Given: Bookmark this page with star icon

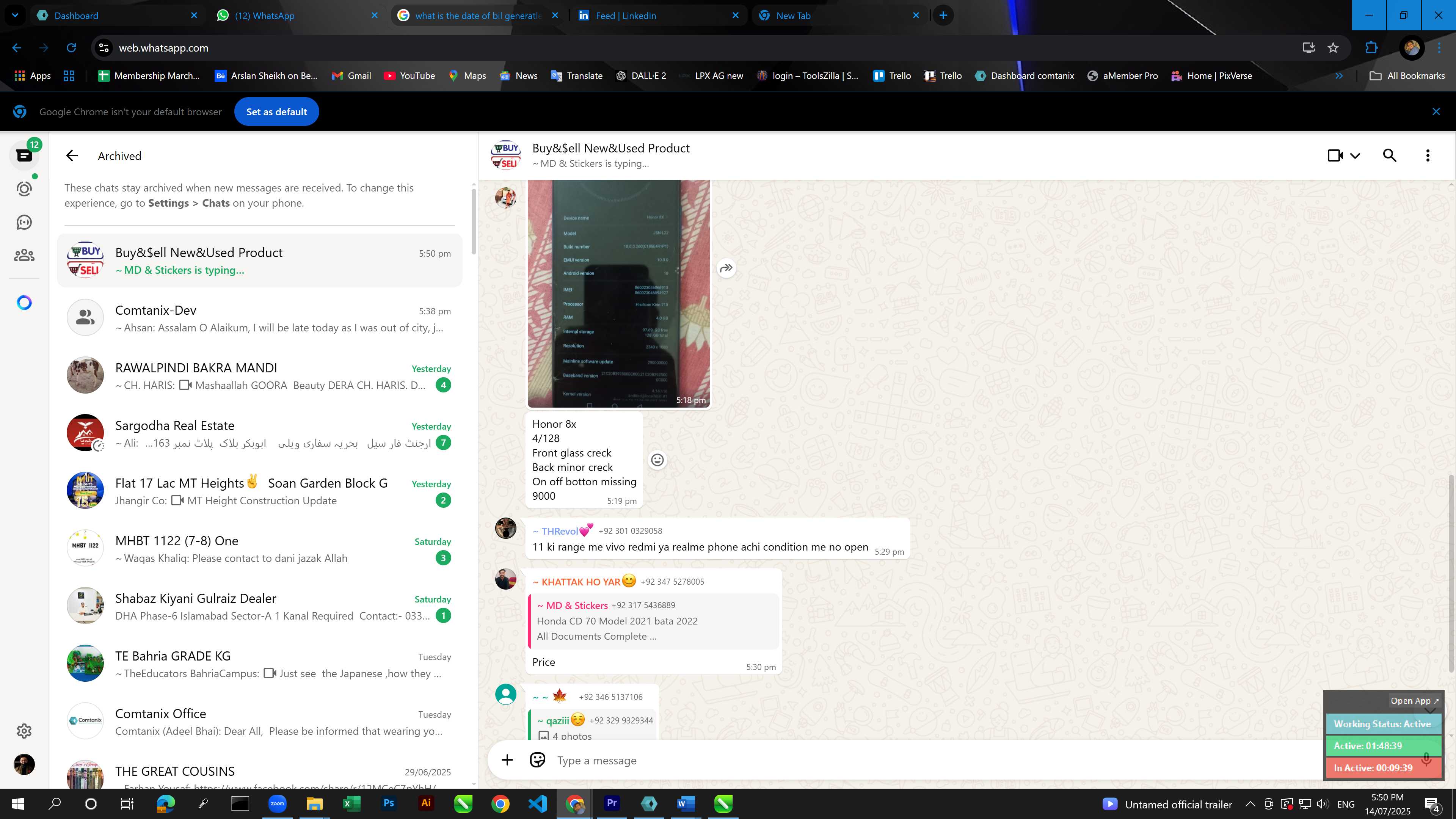Looking at the screenshot, I should pyautogui.click(x=1334, y=48).
